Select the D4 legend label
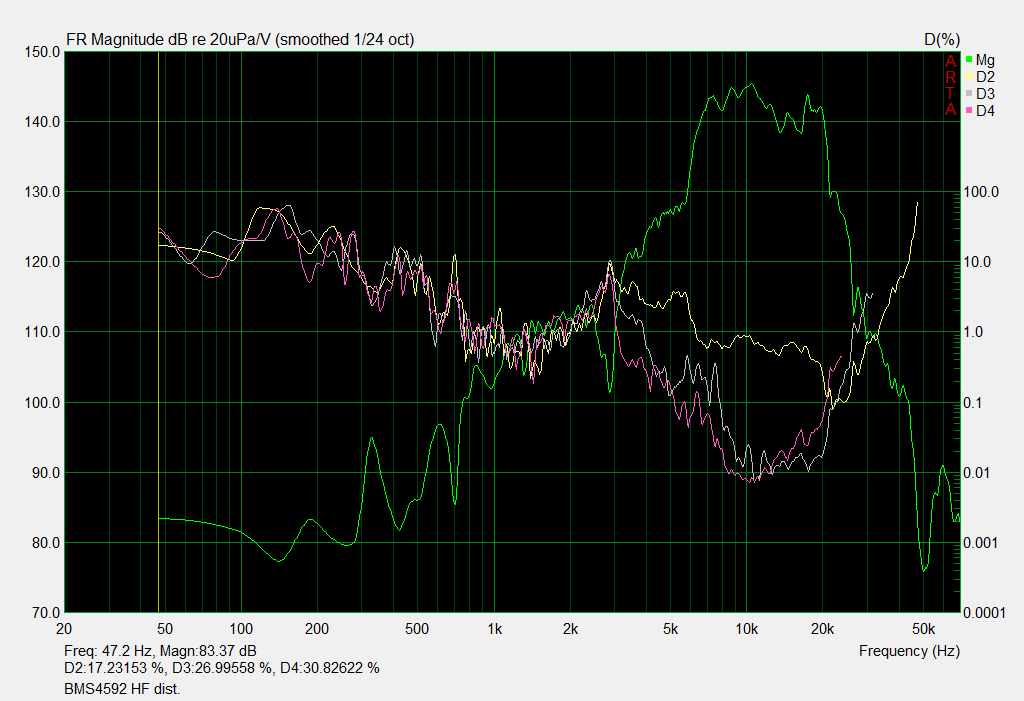This screenshot has height=701, width=1024. point(985,111)
